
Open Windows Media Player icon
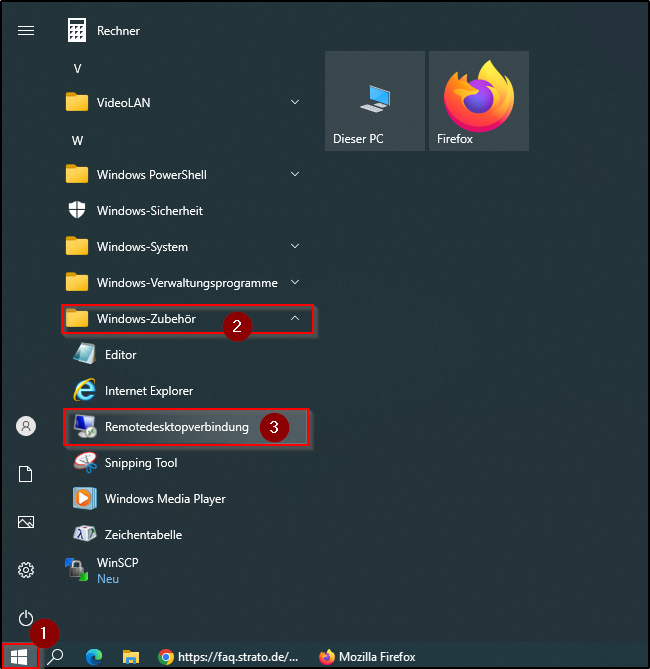85,498
